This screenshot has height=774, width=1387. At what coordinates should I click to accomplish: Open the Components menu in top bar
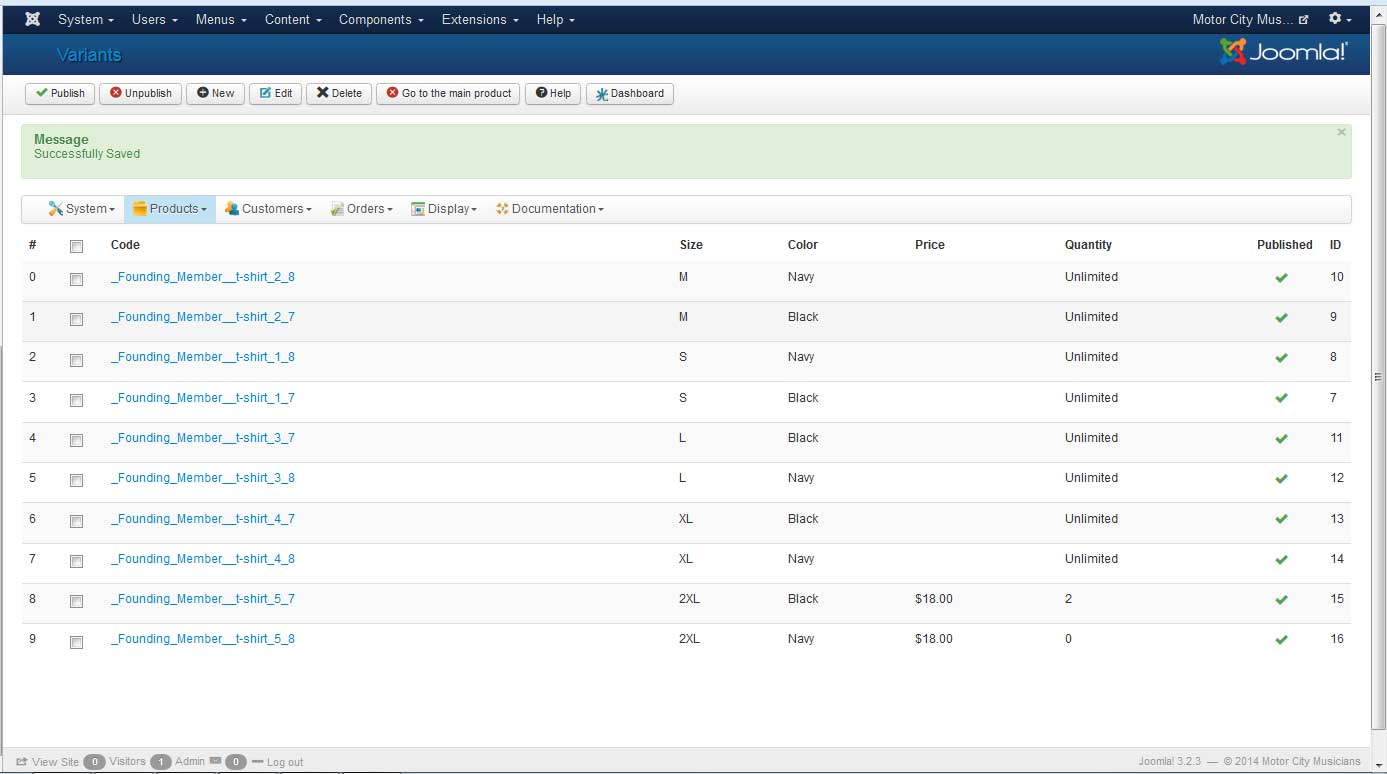381,19
